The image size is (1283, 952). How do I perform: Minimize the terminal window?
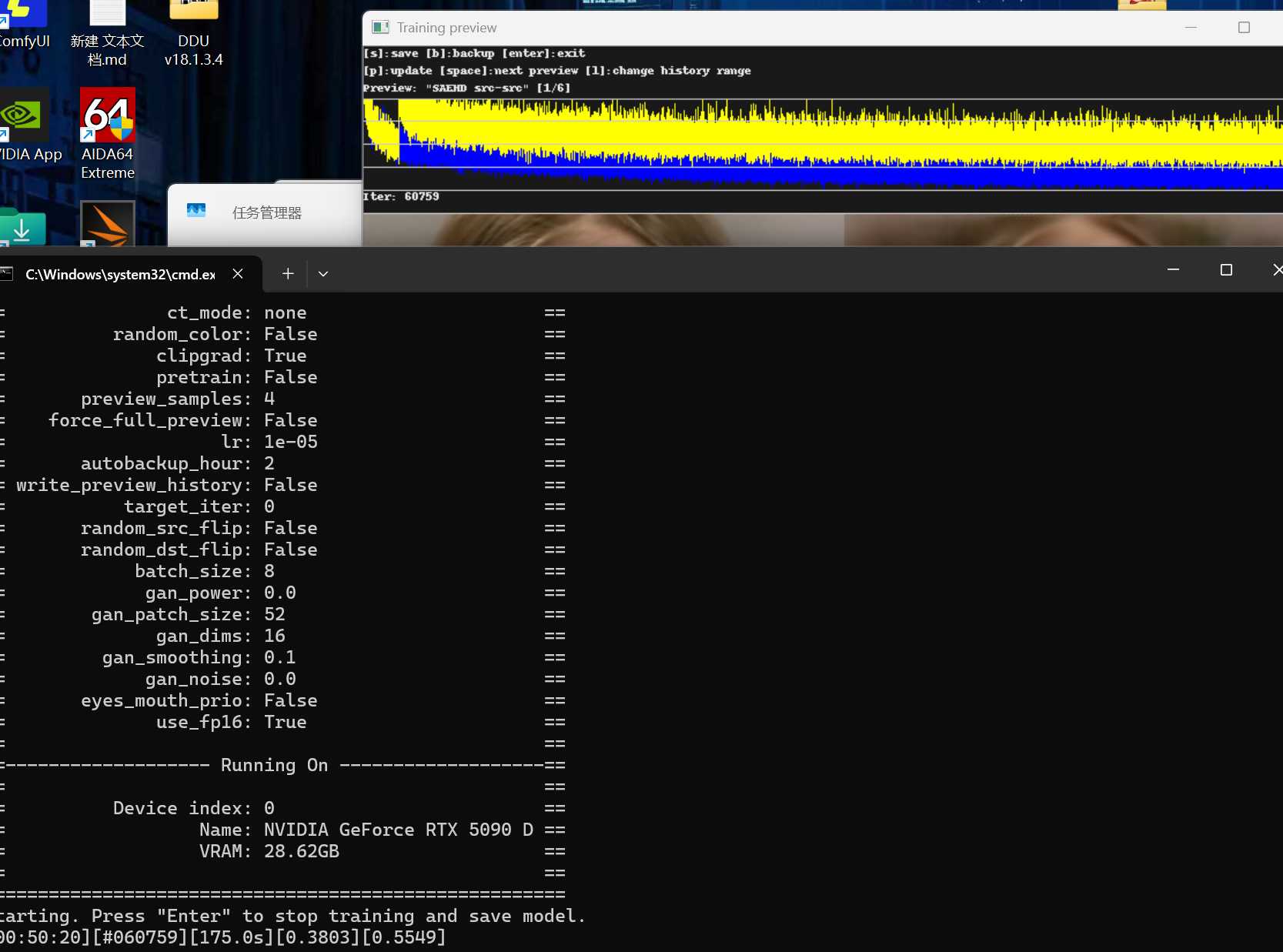pyautogui.click(x=1173, y=270)
